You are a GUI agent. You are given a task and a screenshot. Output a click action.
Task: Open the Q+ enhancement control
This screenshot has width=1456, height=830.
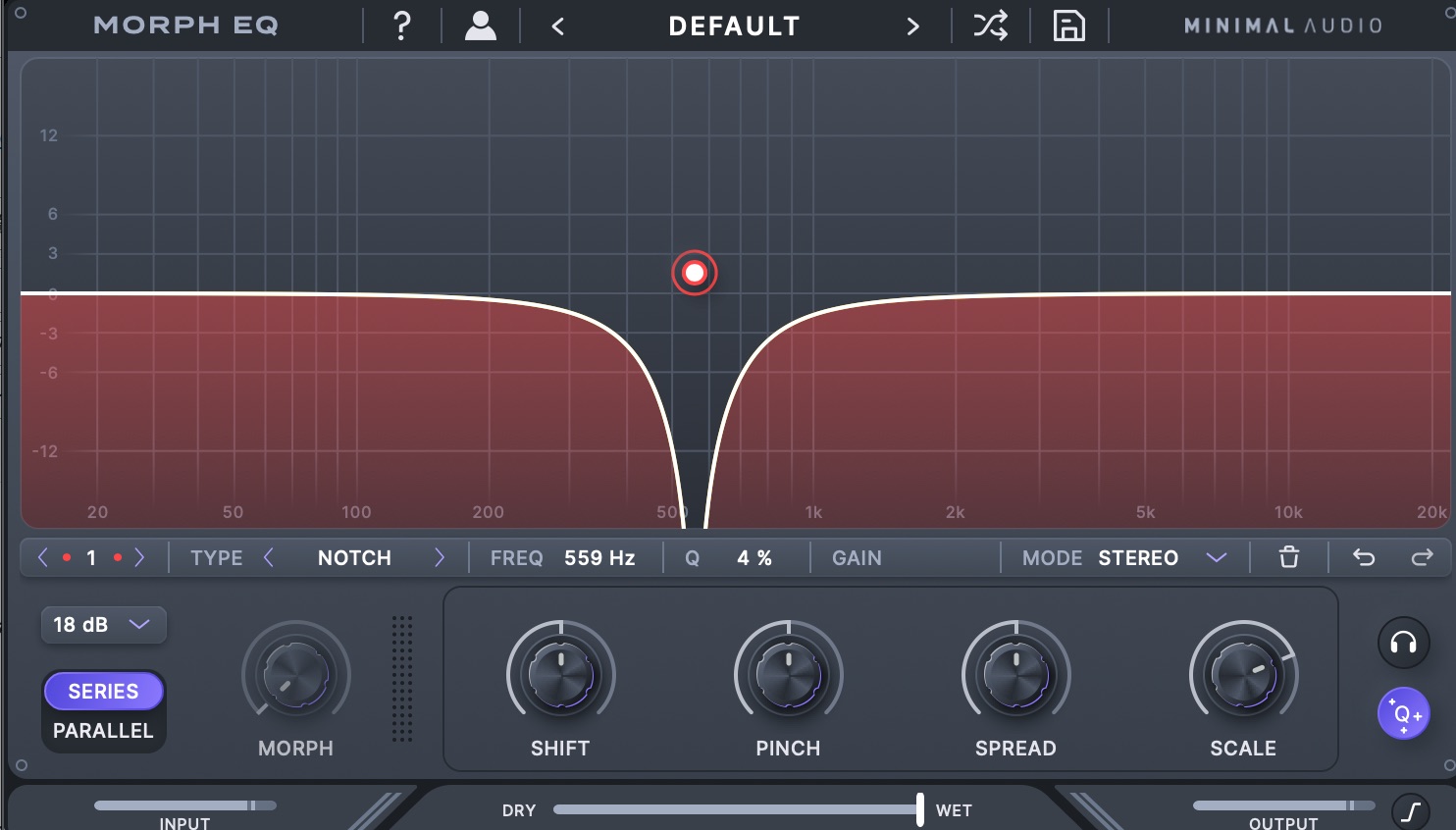[x=1404, y=713]
